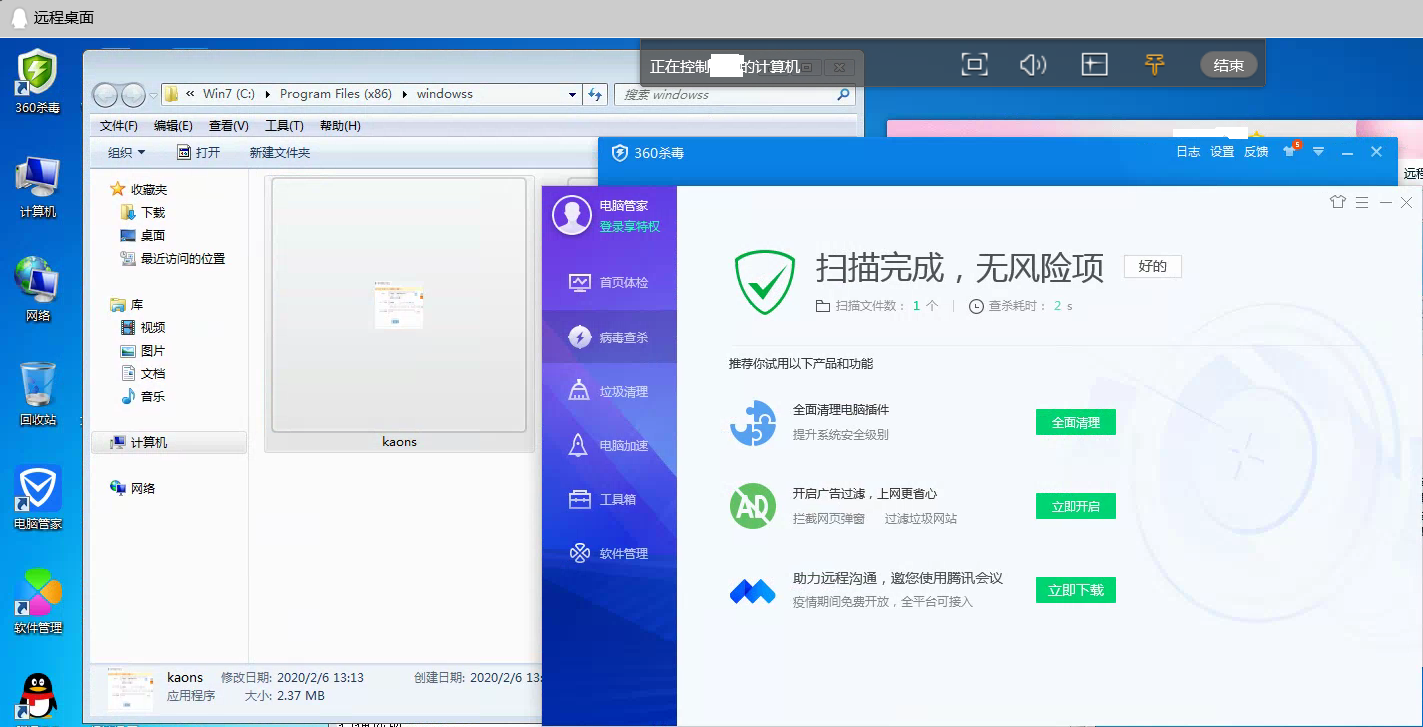Open 软件管理 in the sidebar
This screenshot has width=1423, height=727.
tap(609, 553)
